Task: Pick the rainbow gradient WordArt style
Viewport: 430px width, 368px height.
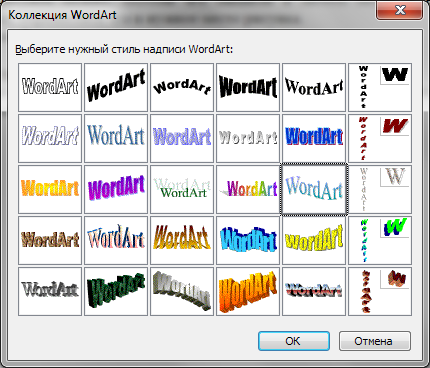Action: (248, 189)
